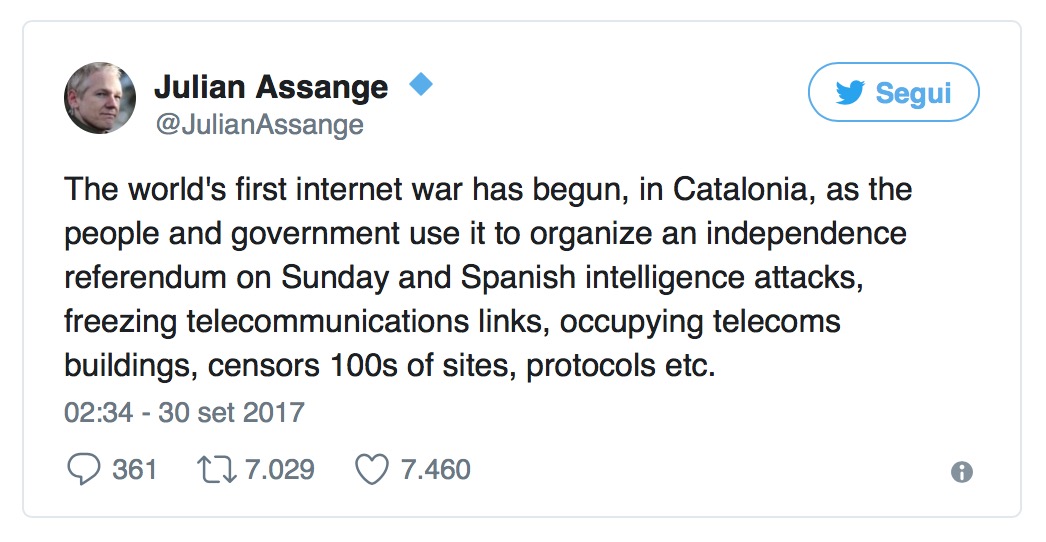Screen dimensions: 1046x542
Task: Open the tweet info circle icon
Action: click(962, 472)
